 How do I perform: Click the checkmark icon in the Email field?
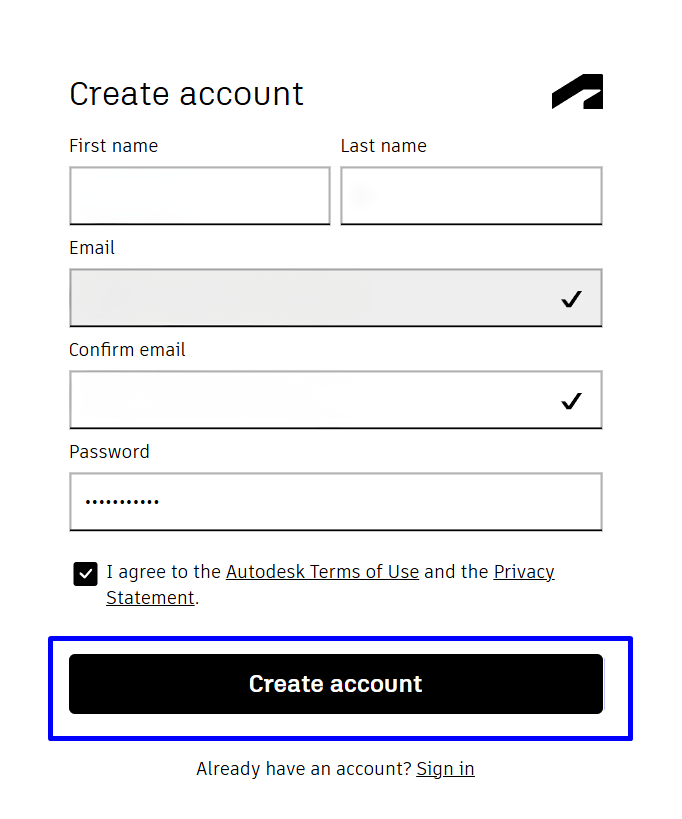(x=571, y=299)
